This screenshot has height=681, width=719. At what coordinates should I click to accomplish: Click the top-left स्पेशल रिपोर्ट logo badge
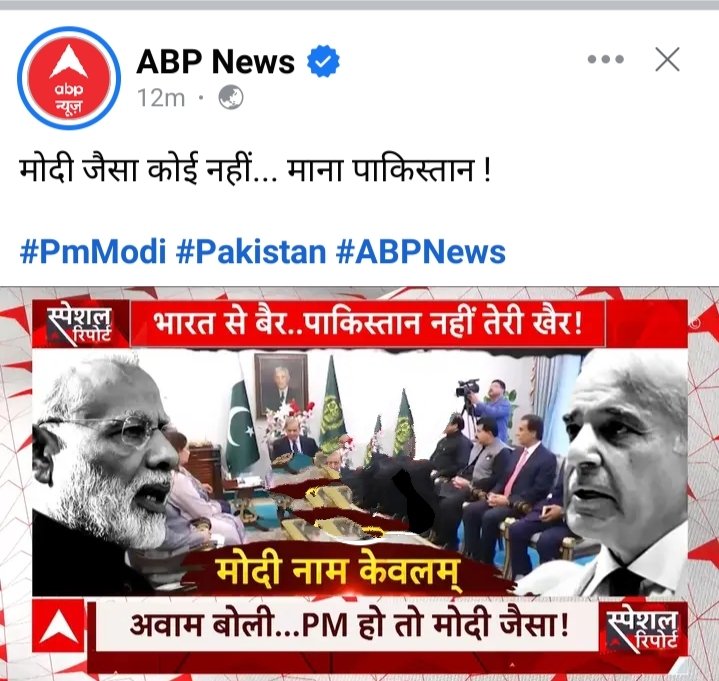pos(80,325)
